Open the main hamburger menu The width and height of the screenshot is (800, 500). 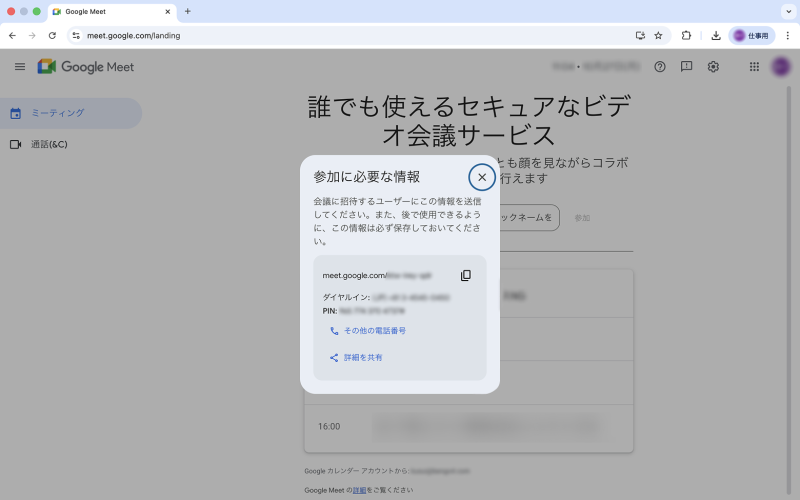click(x=20, y=67)
